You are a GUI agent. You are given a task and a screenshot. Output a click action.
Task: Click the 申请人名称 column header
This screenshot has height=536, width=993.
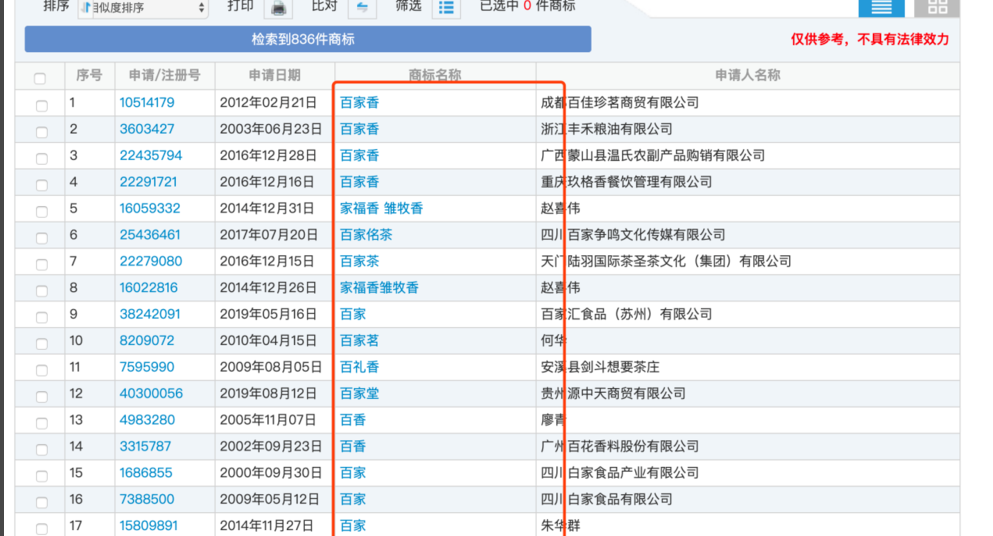[747, 76]
